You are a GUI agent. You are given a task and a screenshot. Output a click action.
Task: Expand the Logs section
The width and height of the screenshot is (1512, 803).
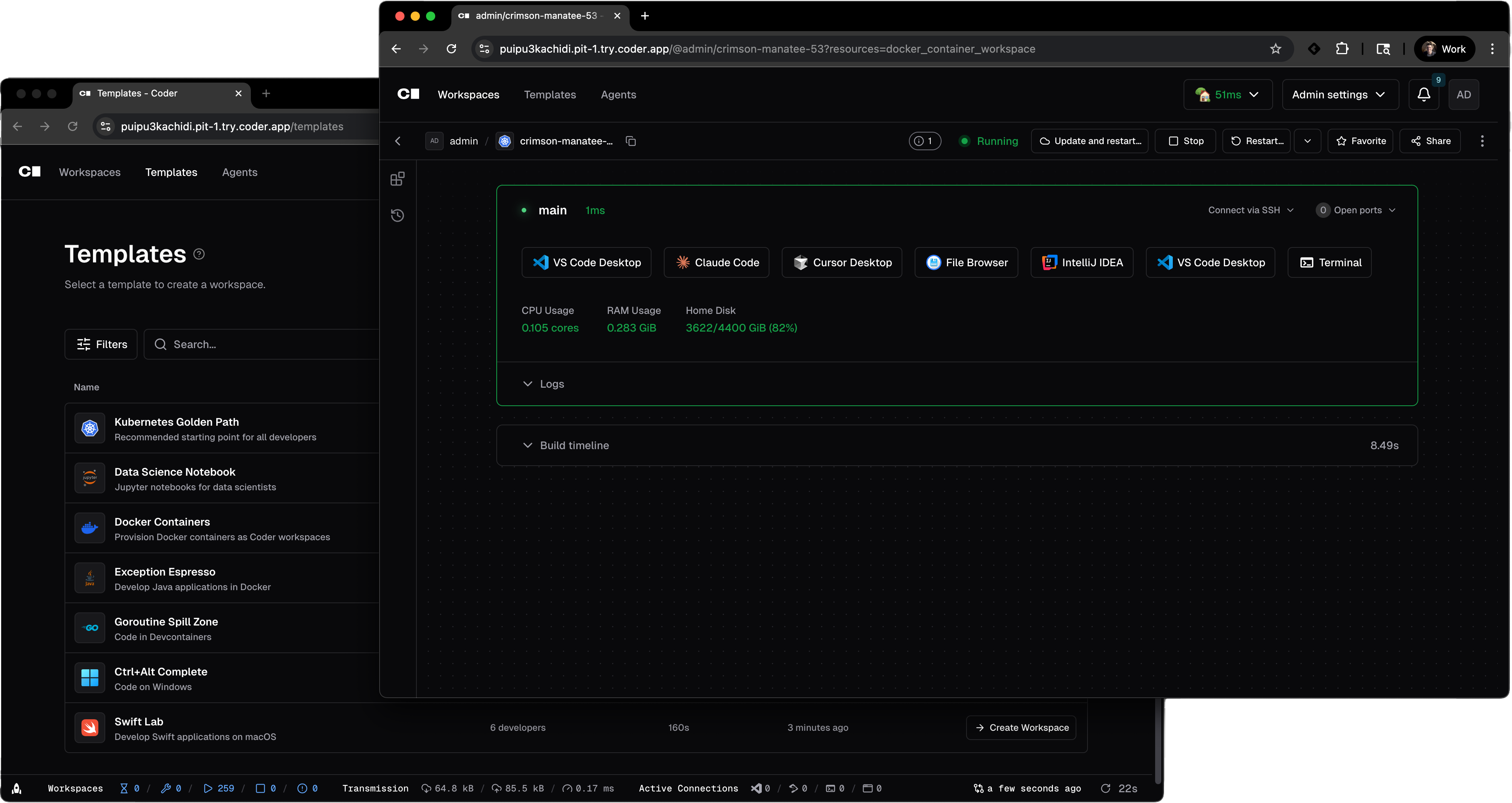click(x=544, y=384)
